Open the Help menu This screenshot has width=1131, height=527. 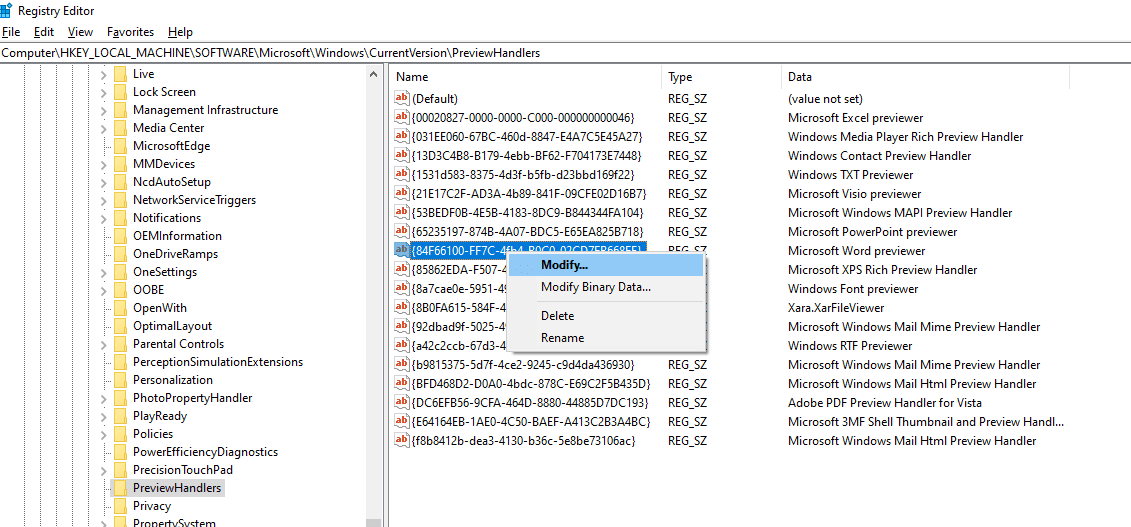tap(180, 32)
